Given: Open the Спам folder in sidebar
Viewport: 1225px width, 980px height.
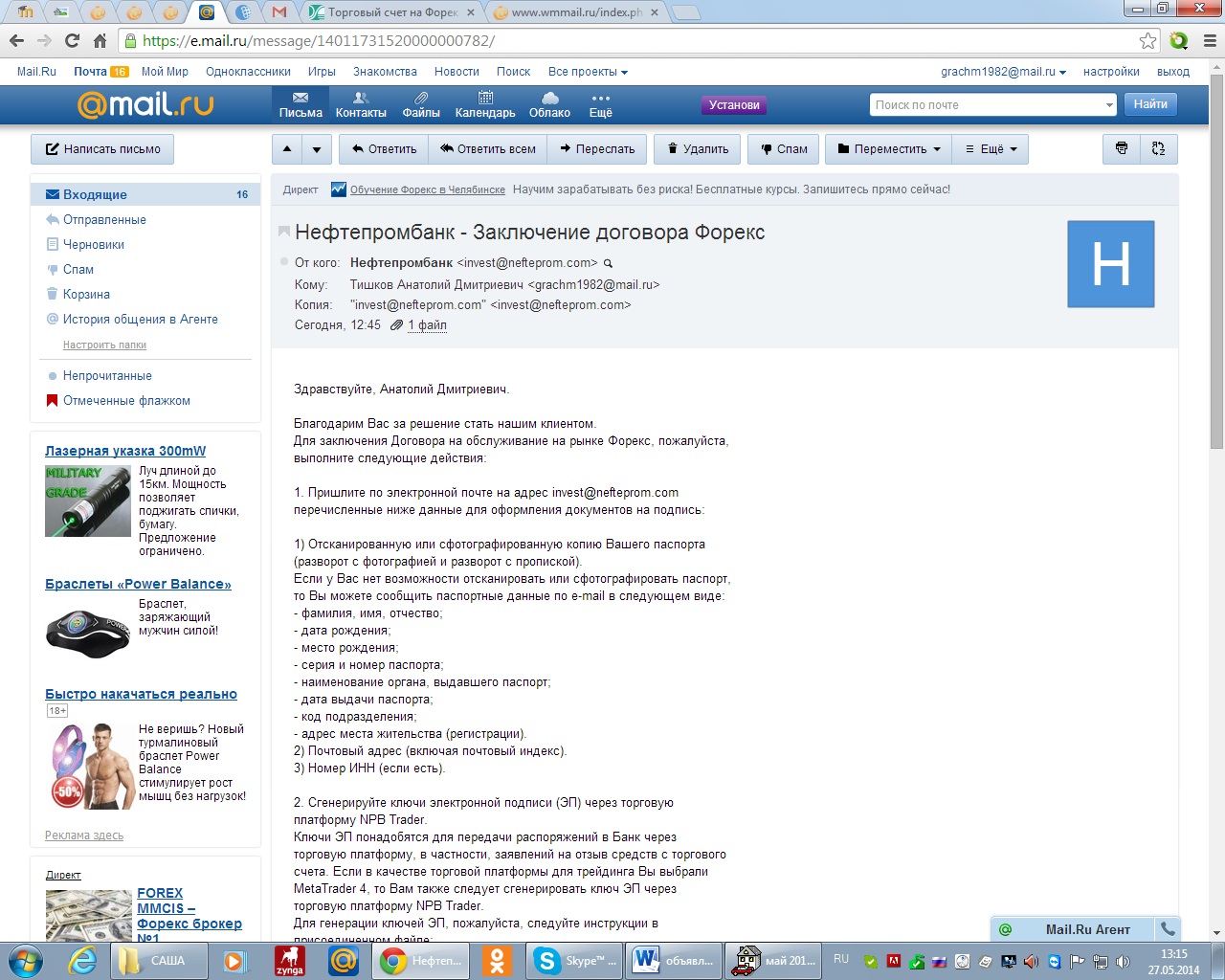Looking at the screenshot, I should 78,270.
